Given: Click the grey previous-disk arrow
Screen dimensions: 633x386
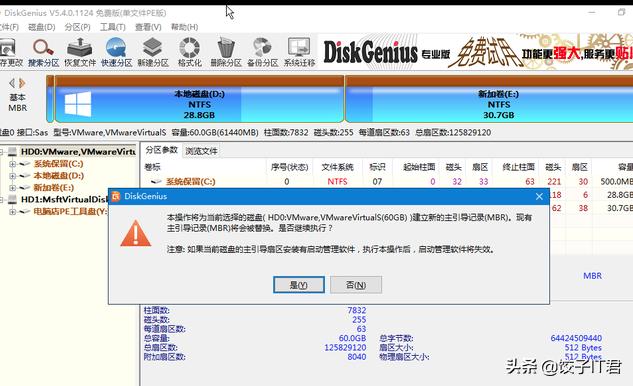Looking at the screenshot, I should coord(12,83).
